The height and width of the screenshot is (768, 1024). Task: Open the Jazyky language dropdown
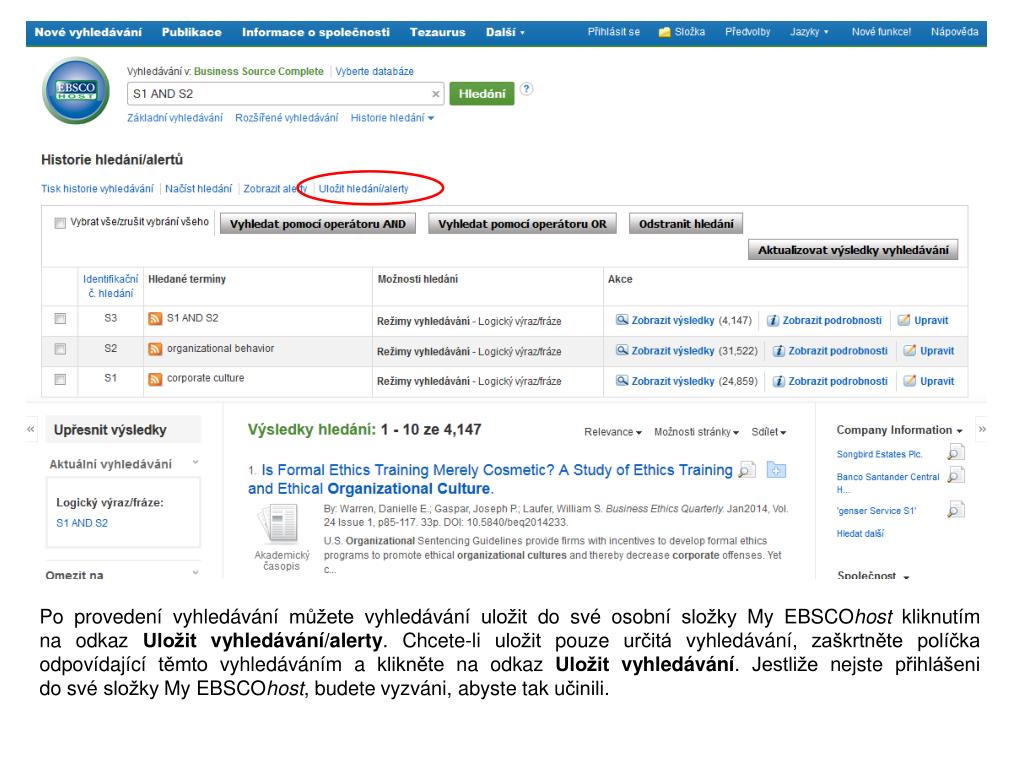pyautogui.click(x=809, y=32)
